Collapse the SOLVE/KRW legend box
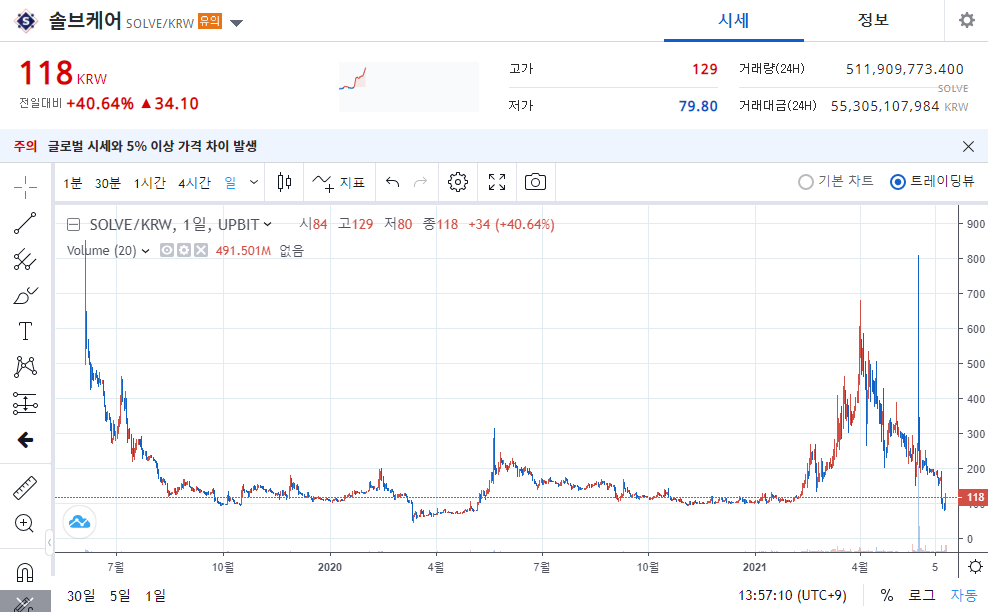This screenshot has height=612, width=988. pyautogui.click(x=74, y=224)
